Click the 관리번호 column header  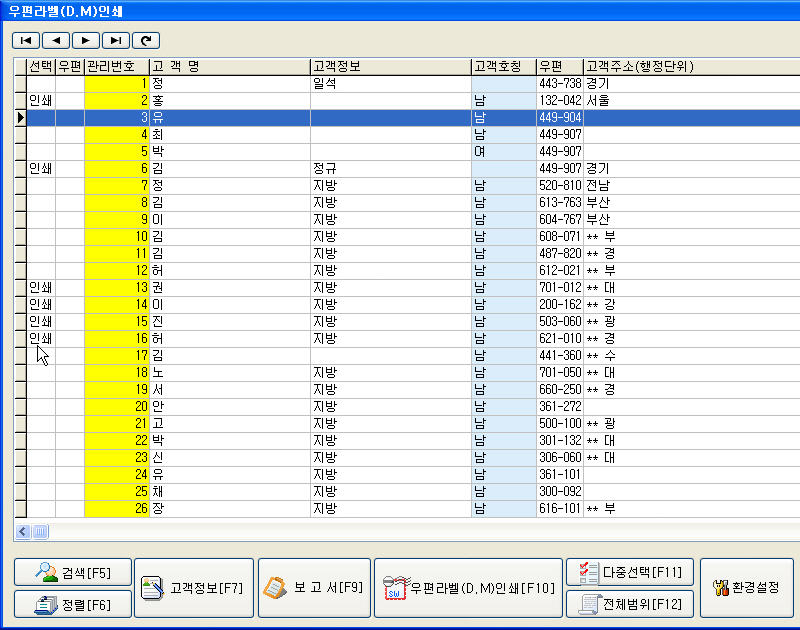(117, 66)
